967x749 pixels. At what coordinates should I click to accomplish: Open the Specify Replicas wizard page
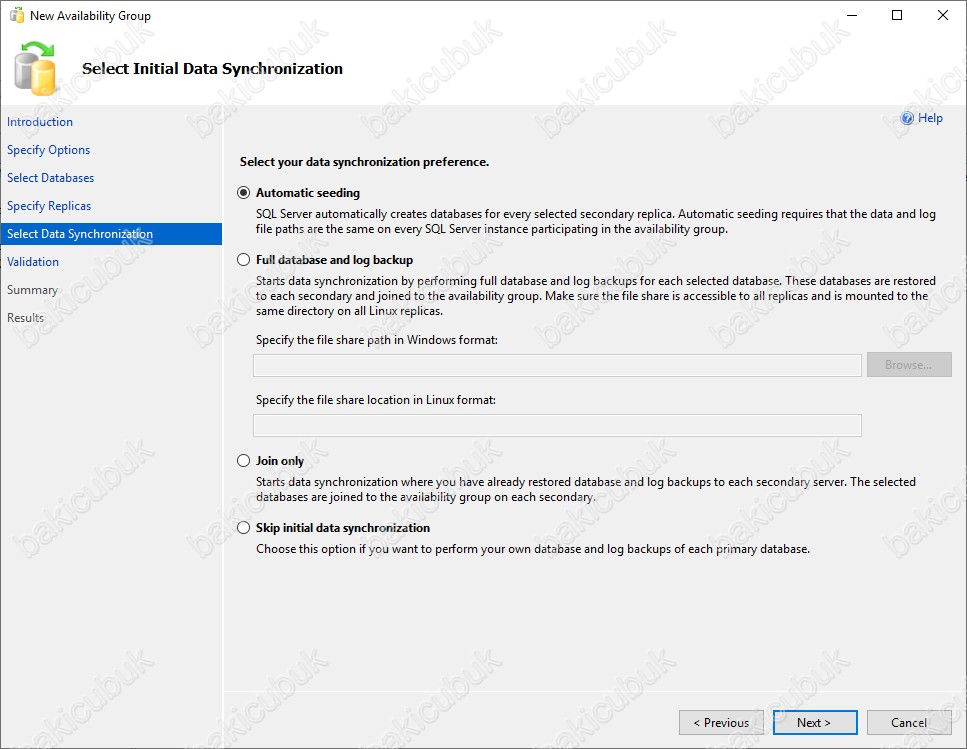49,206
